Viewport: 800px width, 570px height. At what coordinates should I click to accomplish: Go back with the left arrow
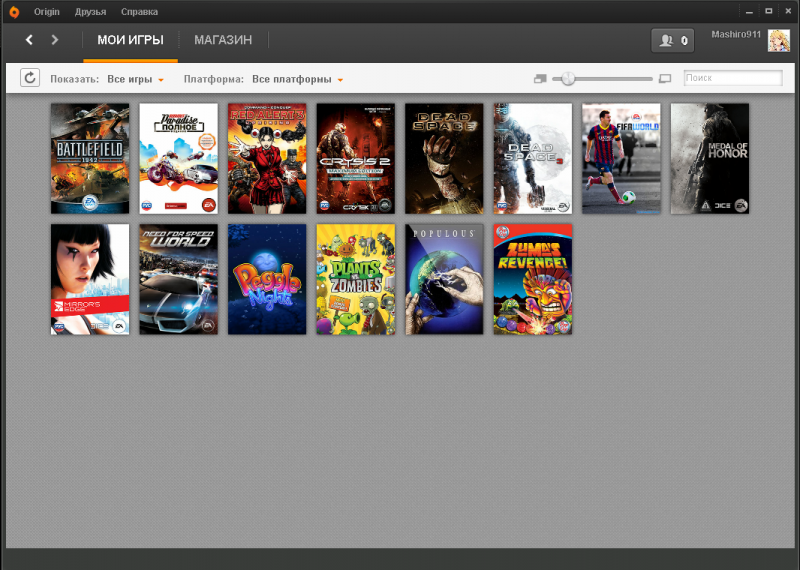[x=29, y=40]
